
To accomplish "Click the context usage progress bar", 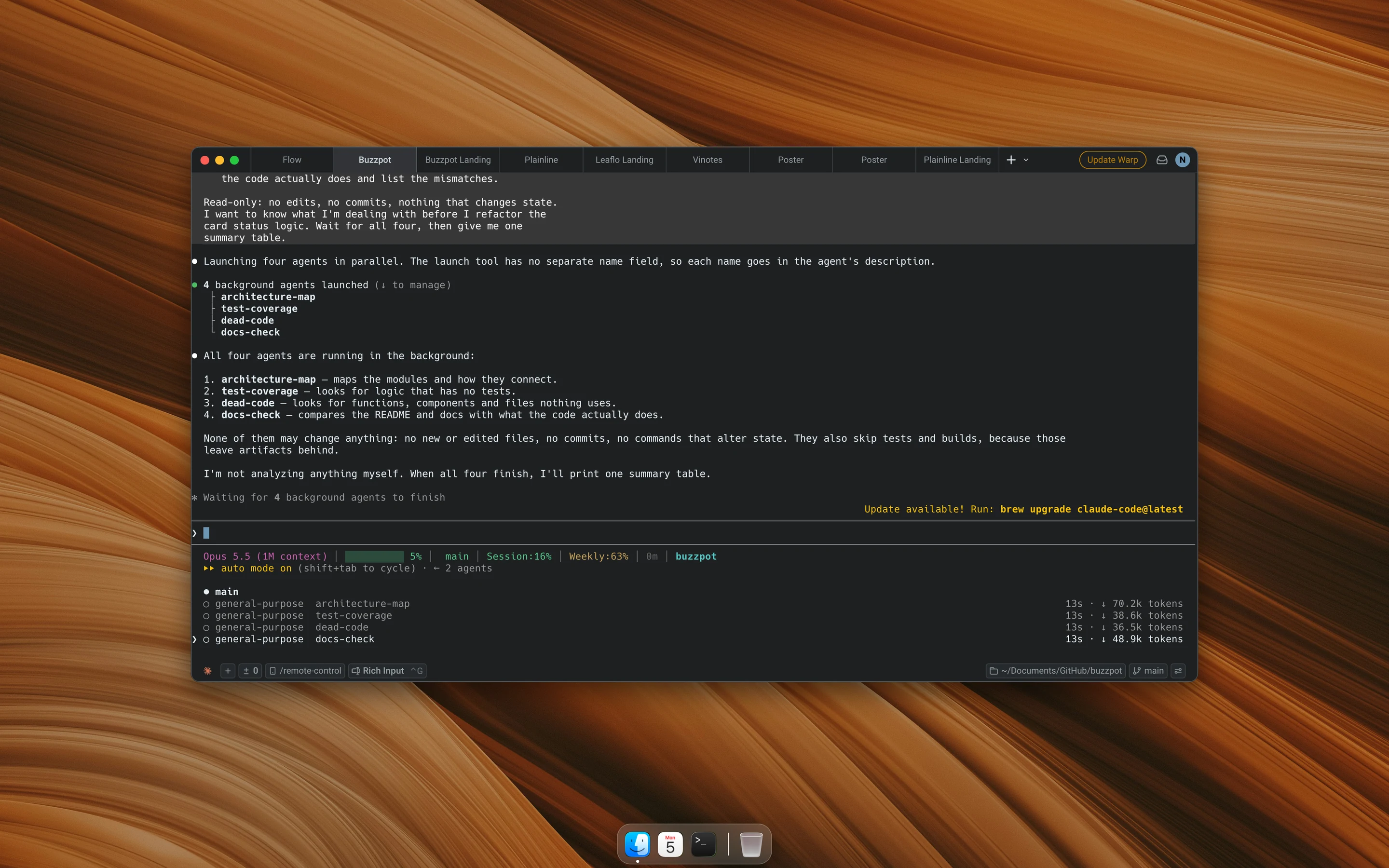I will 374,556.
